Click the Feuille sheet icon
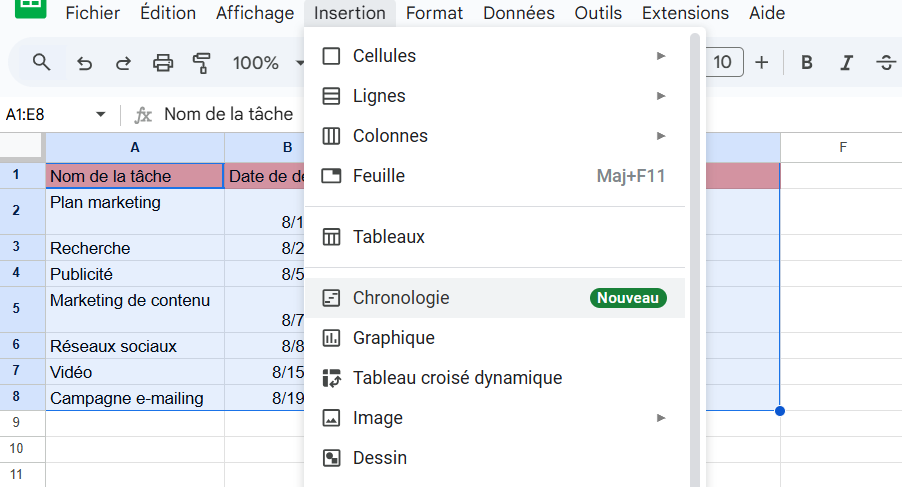This screenshot has height=487, width=902. (x=331, y=176)
